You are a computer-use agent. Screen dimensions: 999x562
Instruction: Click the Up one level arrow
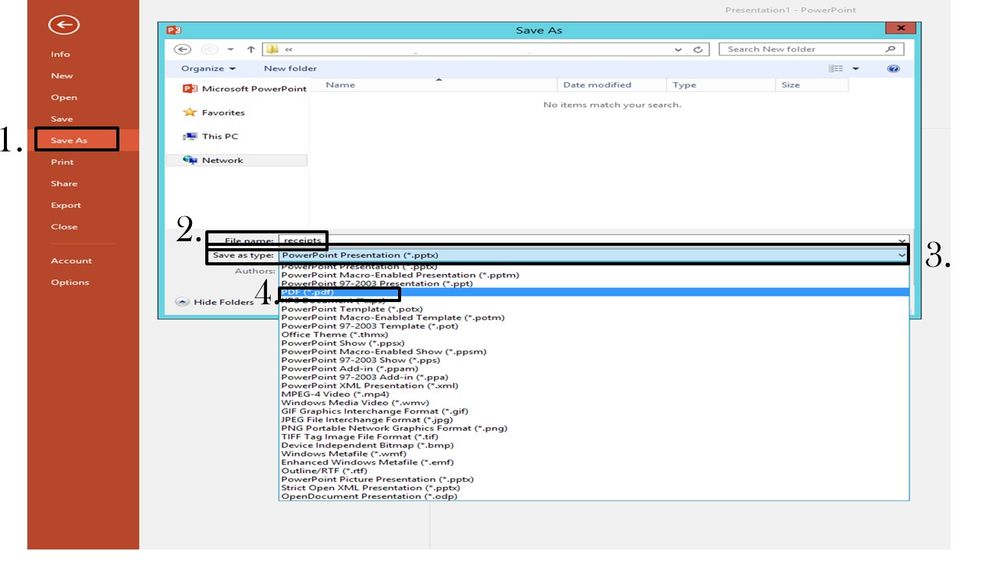[x=251, y=49]
